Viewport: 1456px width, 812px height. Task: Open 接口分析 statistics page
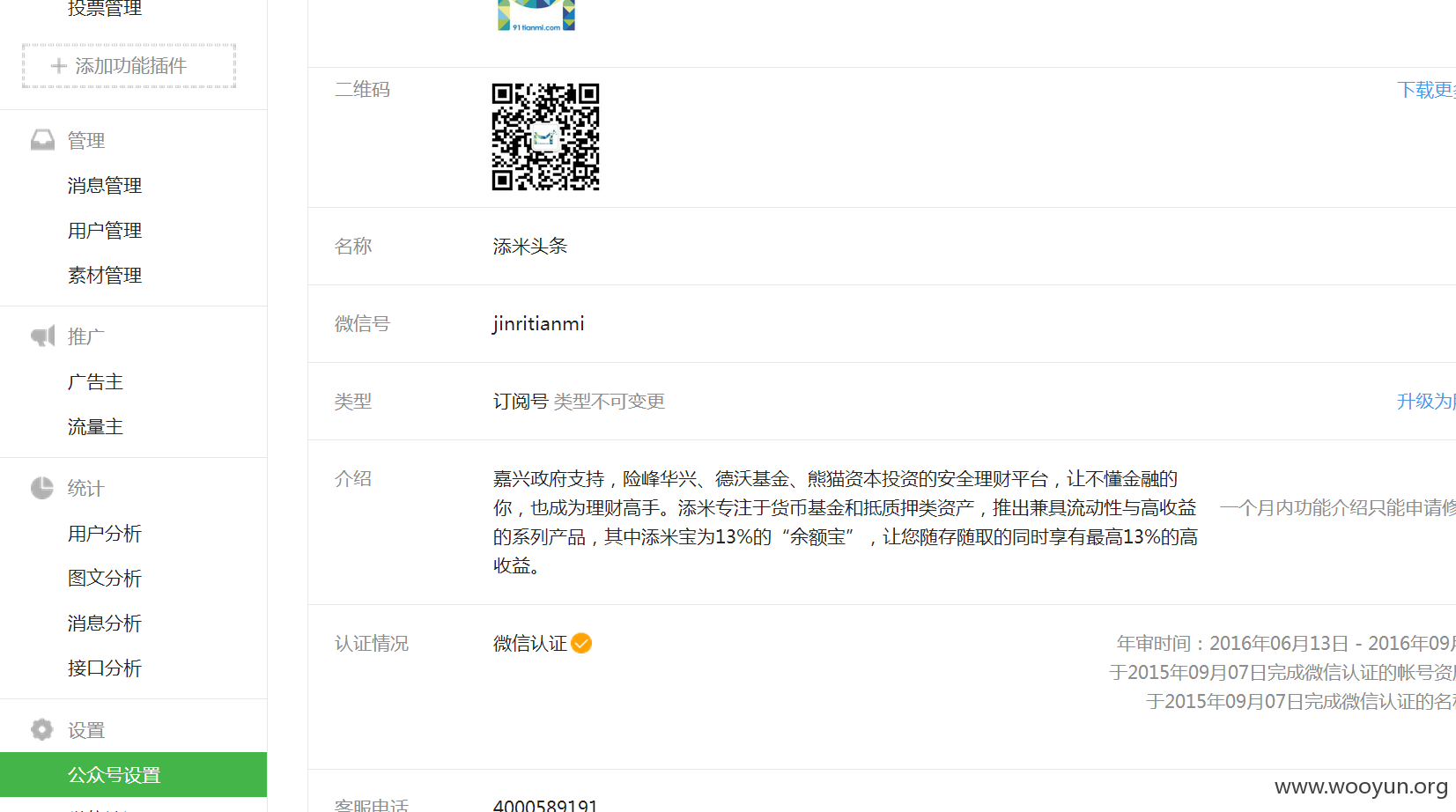click(105, 668)
